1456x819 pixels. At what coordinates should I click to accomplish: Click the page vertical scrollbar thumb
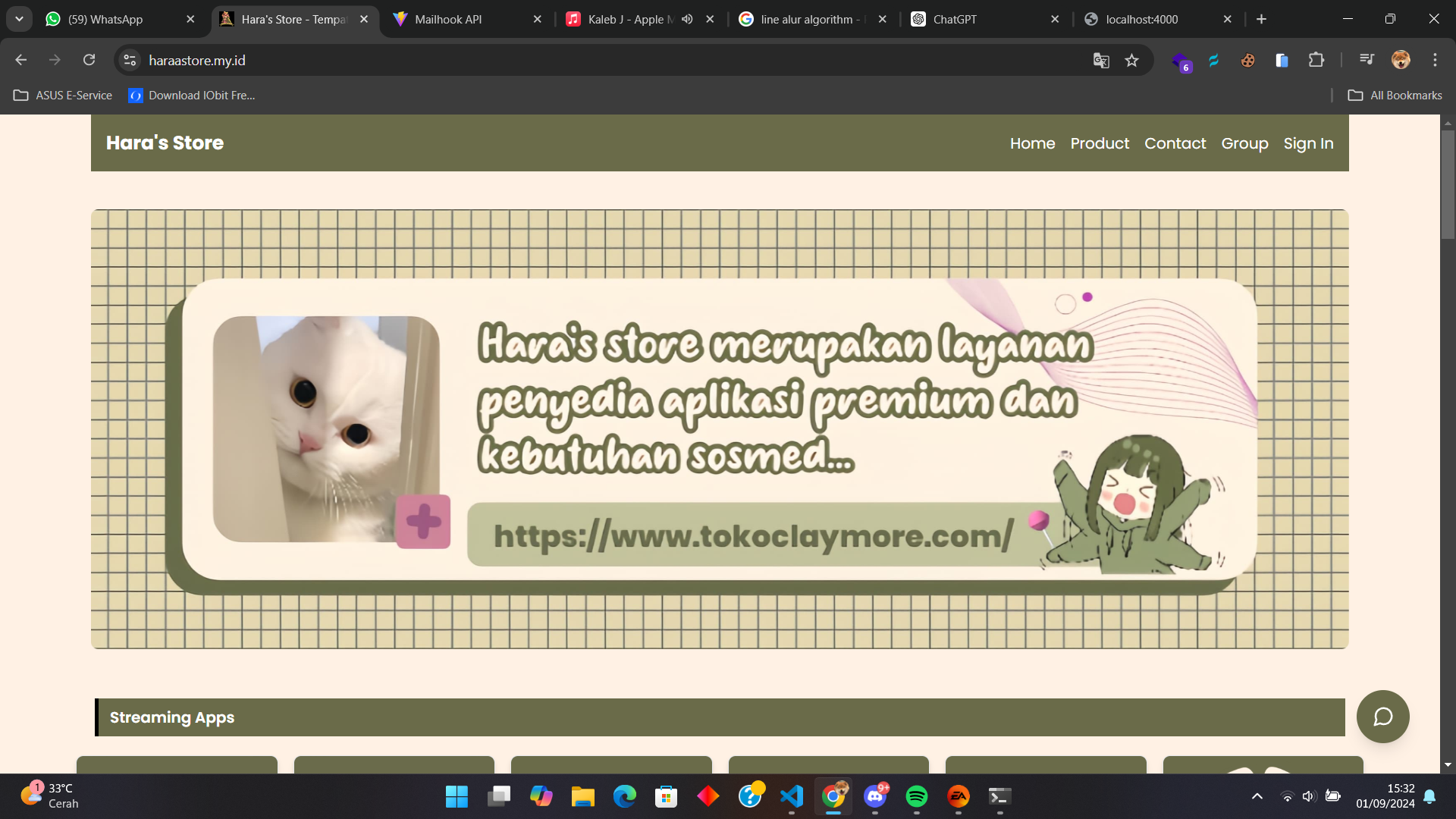tap(1448, 184)
